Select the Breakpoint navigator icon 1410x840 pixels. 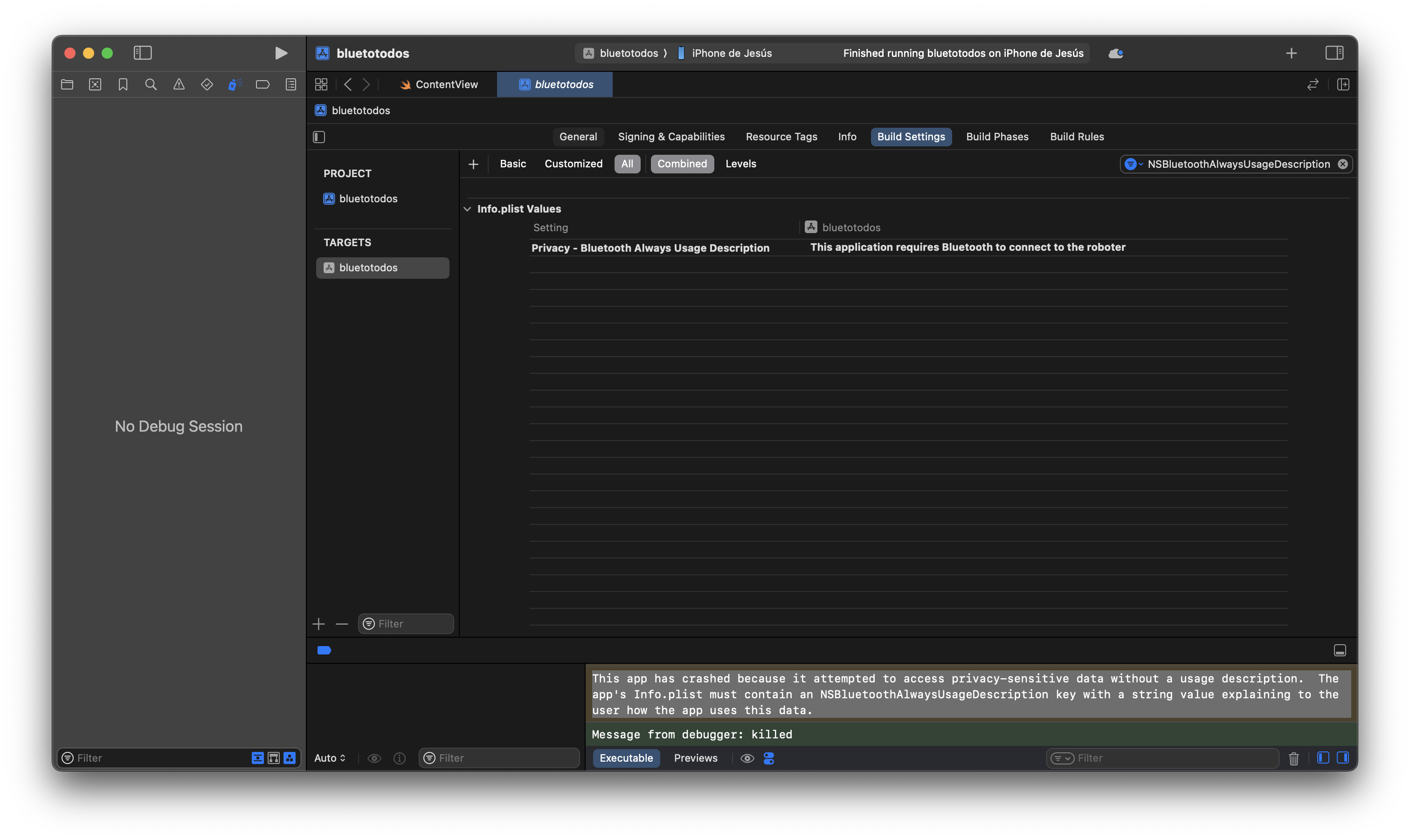(263, 84)
